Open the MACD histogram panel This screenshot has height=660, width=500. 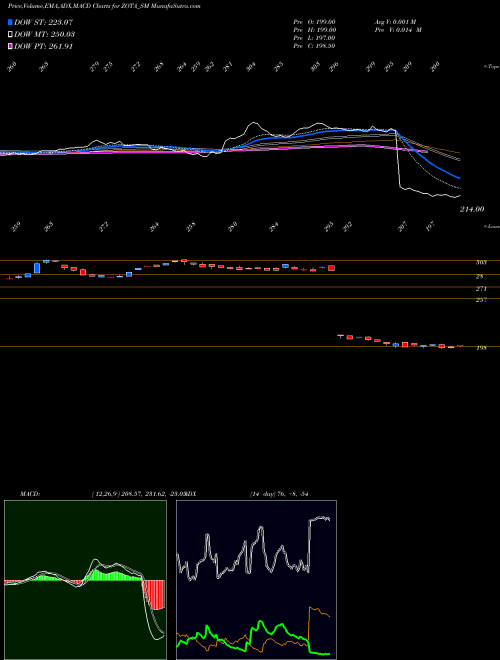click(85, 580)
